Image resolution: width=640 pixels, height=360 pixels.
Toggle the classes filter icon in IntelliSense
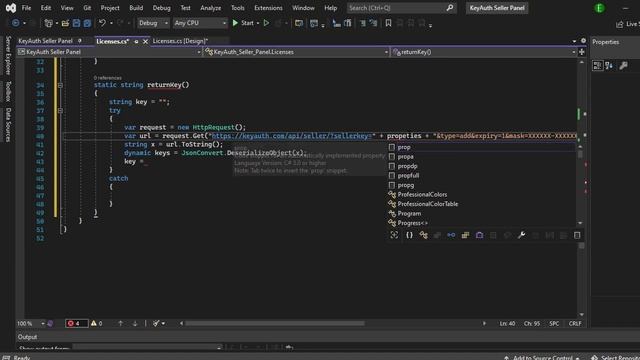coord(423,235)
